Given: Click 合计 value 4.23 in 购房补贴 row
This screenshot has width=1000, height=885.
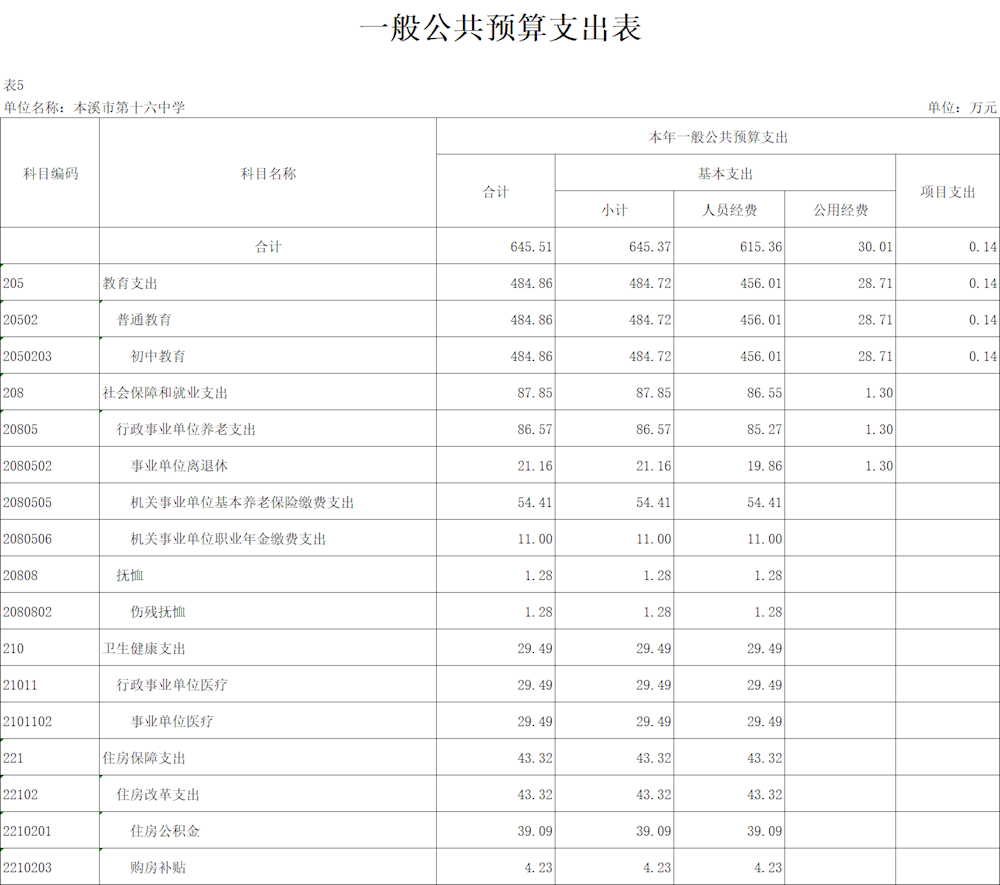Looking at the screenshot, I should click(x=538, y=867).
